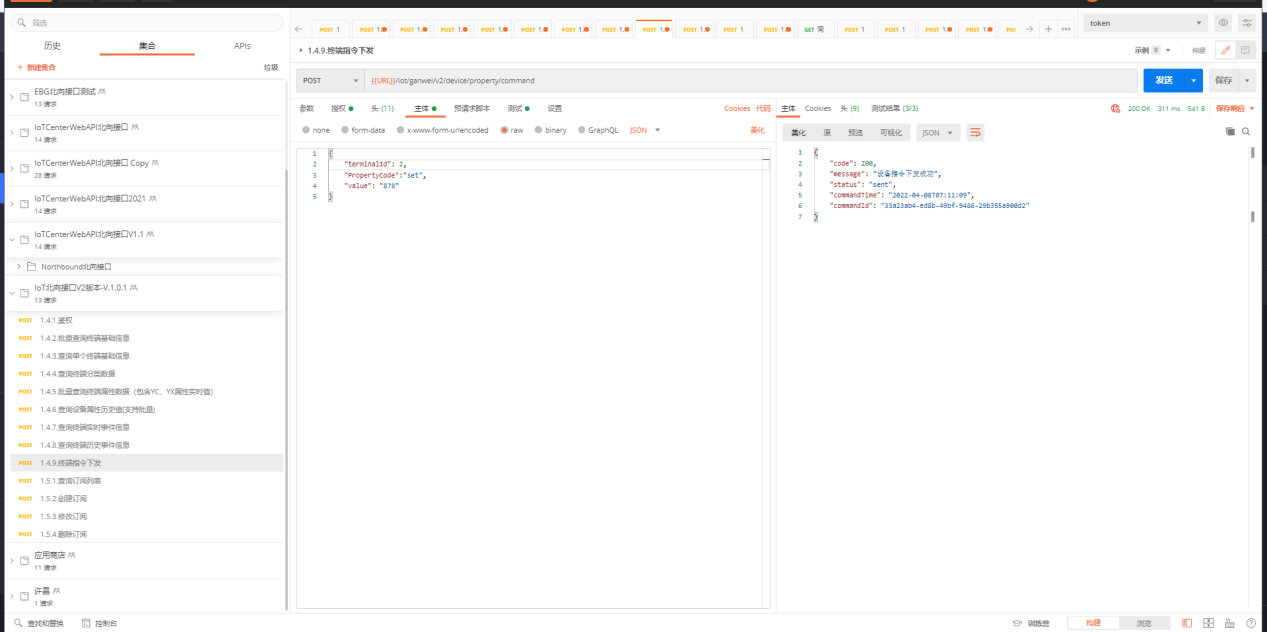Open the POST method dropdown
1267x632 pixels.
pos(329,80)
